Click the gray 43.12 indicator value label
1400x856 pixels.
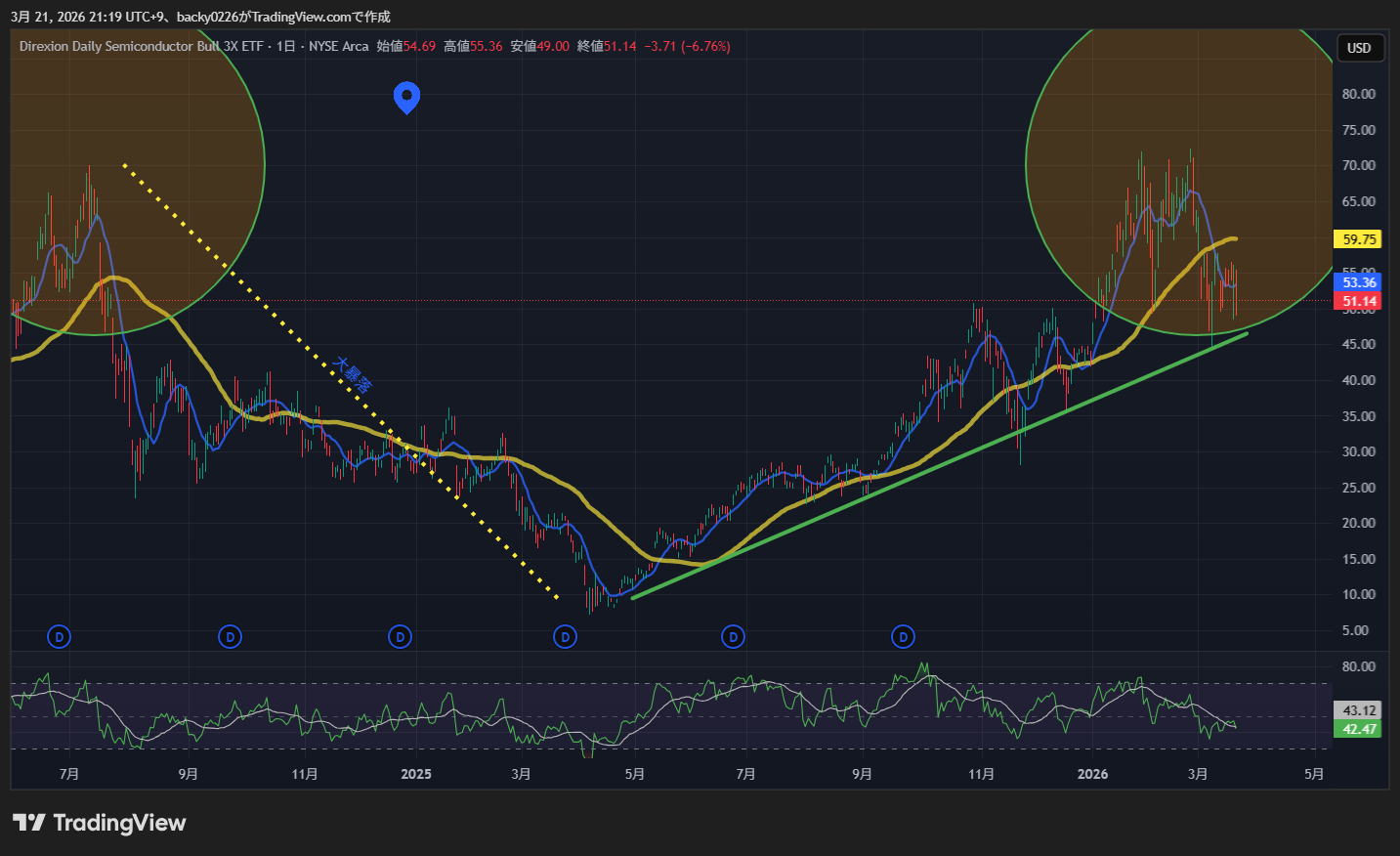(1358, 710)
